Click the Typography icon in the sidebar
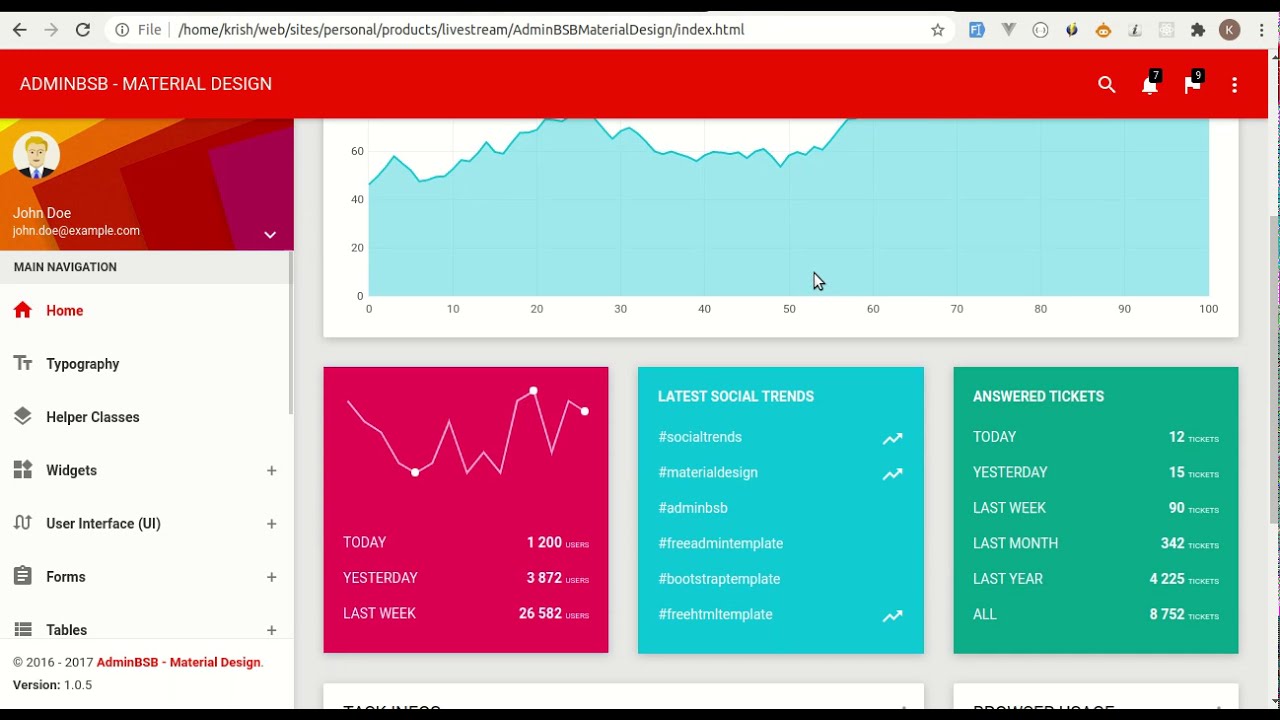This screenshot has width=1280, height=720. tap(23, 363)
